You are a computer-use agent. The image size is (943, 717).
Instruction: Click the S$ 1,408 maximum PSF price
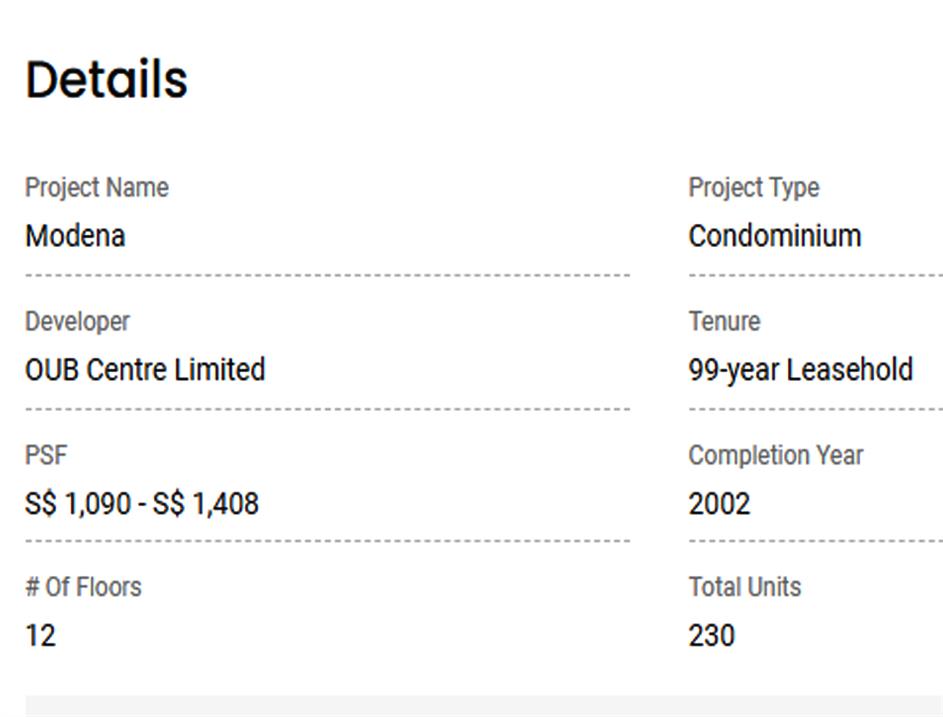tap(206, 504)
